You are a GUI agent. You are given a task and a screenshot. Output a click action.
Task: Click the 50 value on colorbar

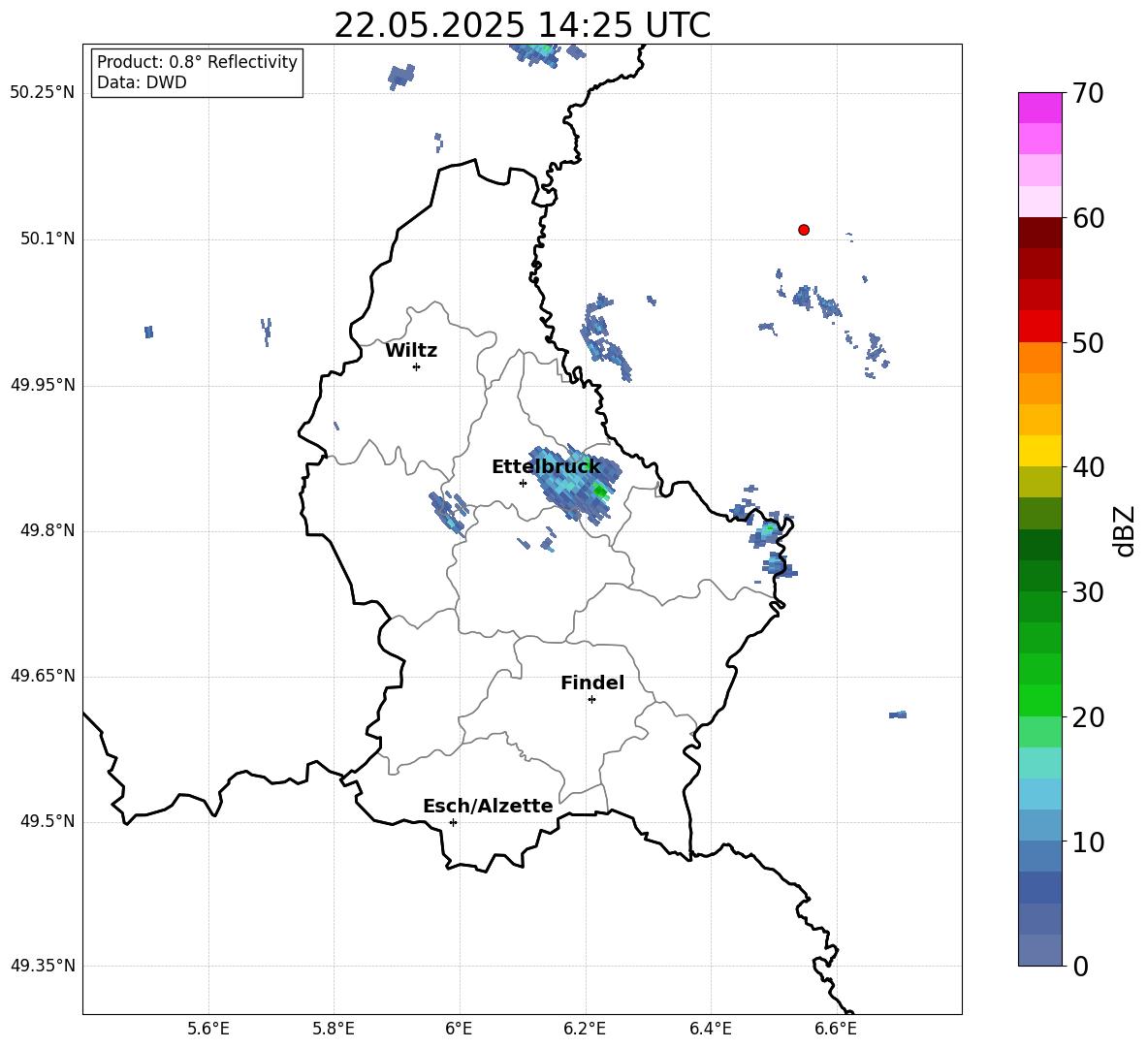1087,343
